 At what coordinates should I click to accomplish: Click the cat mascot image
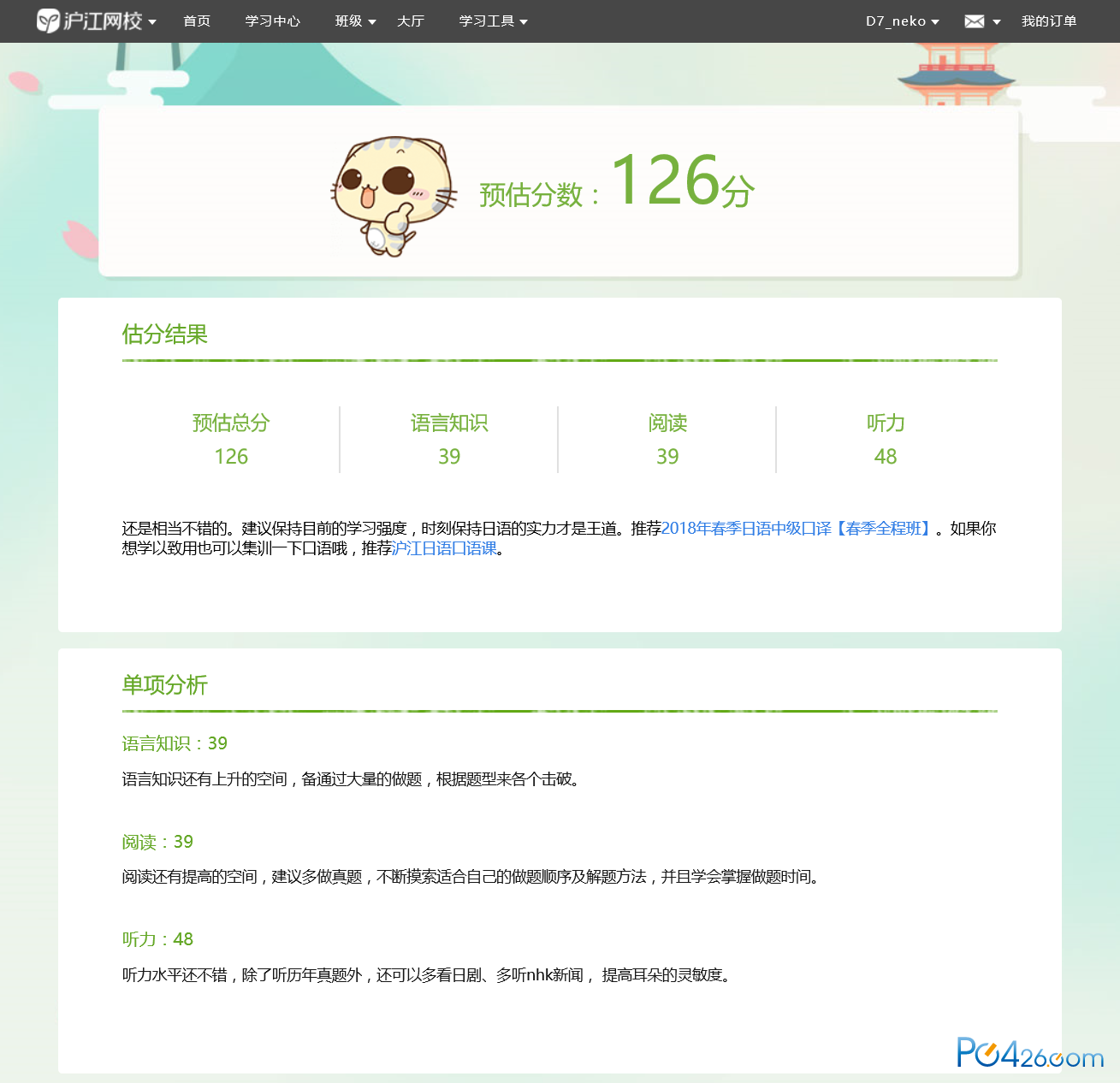pyautogui.click(x=394, y=196)
